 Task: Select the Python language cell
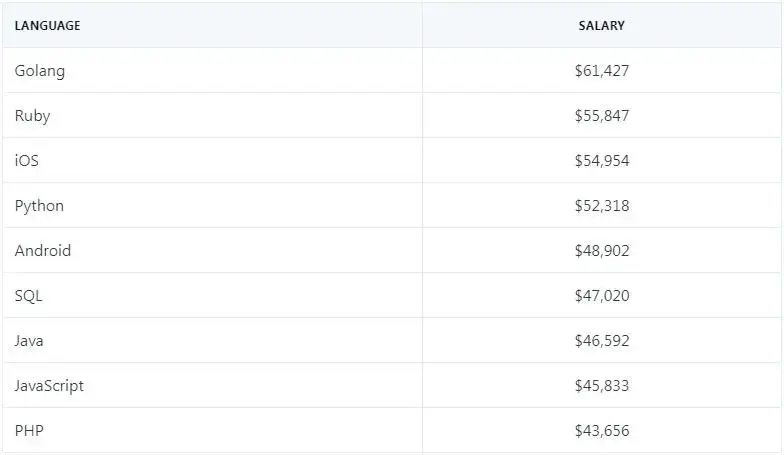click(39, 206)
